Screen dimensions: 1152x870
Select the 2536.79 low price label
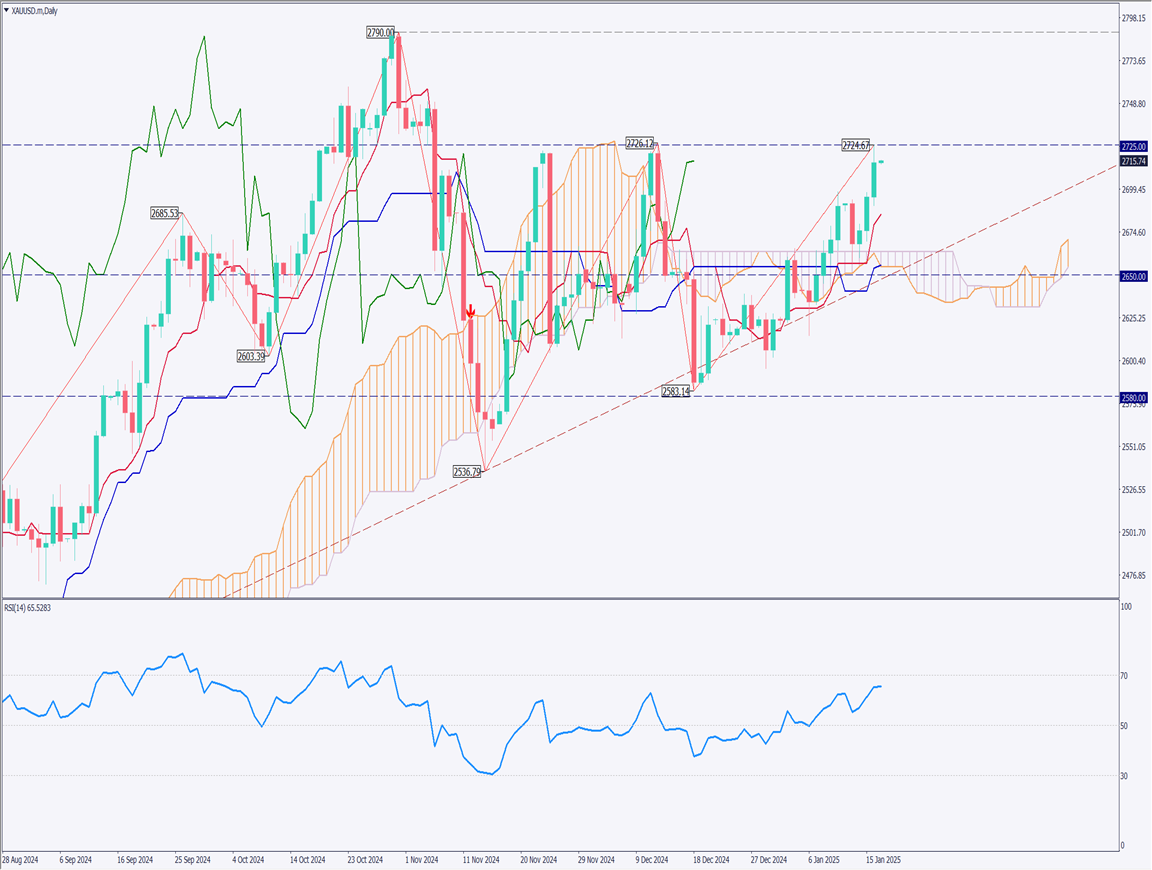(x=467, y=471)
